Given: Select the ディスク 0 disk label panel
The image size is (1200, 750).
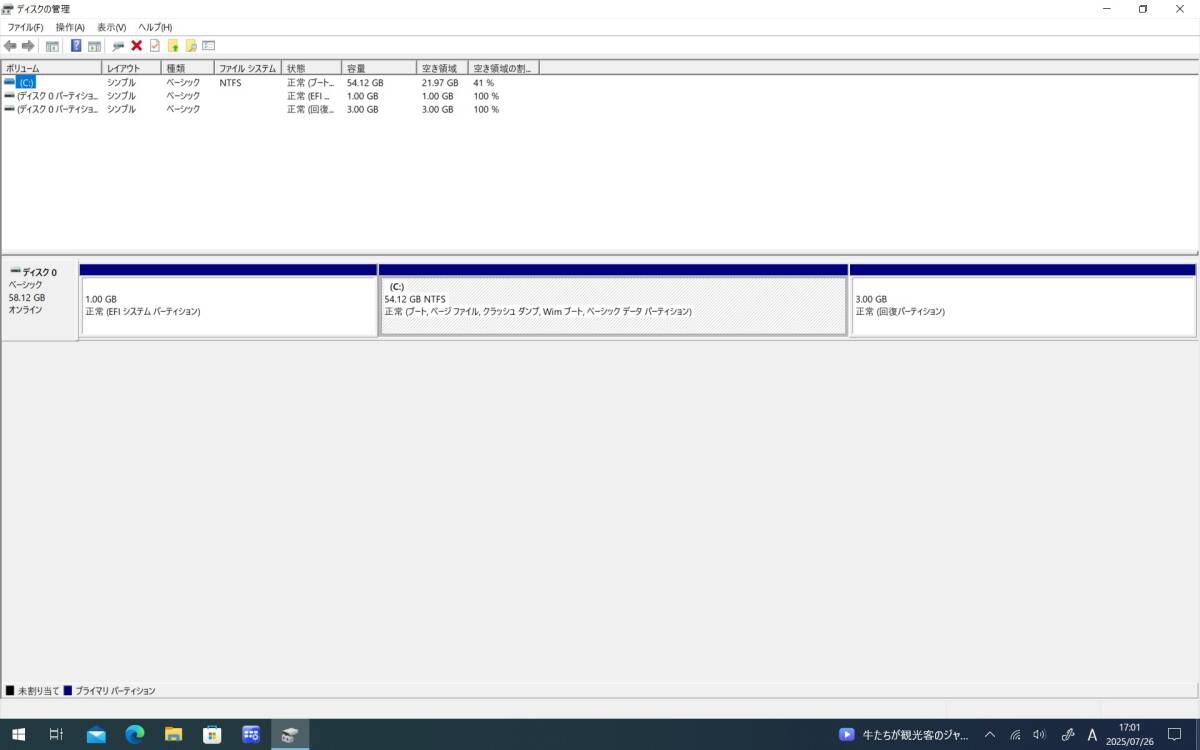Looking at the screenshot, I should [40, 302].
